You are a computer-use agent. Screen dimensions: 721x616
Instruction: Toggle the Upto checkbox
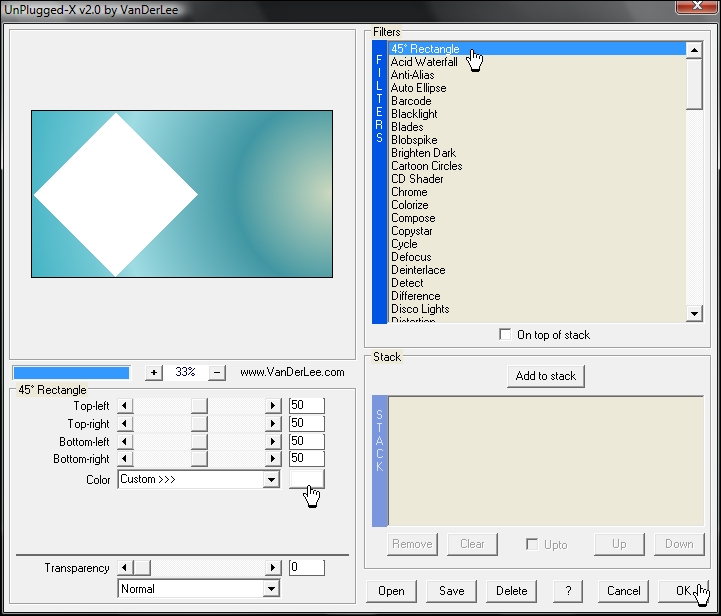532,544
